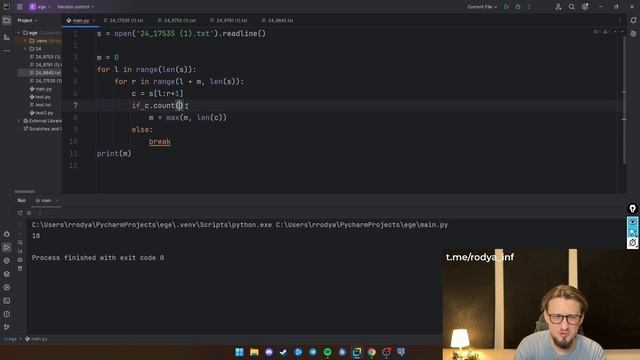Select Scratches and Consoles in tree

pos(42,129)
